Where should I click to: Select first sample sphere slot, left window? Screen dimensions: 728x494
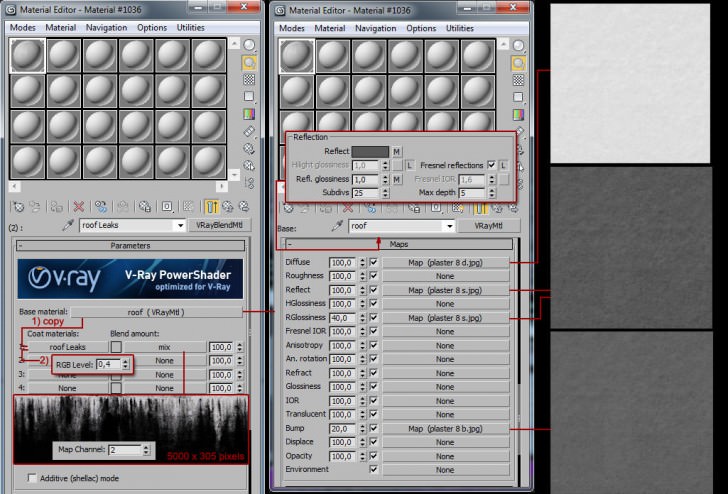tap(27, 56)
